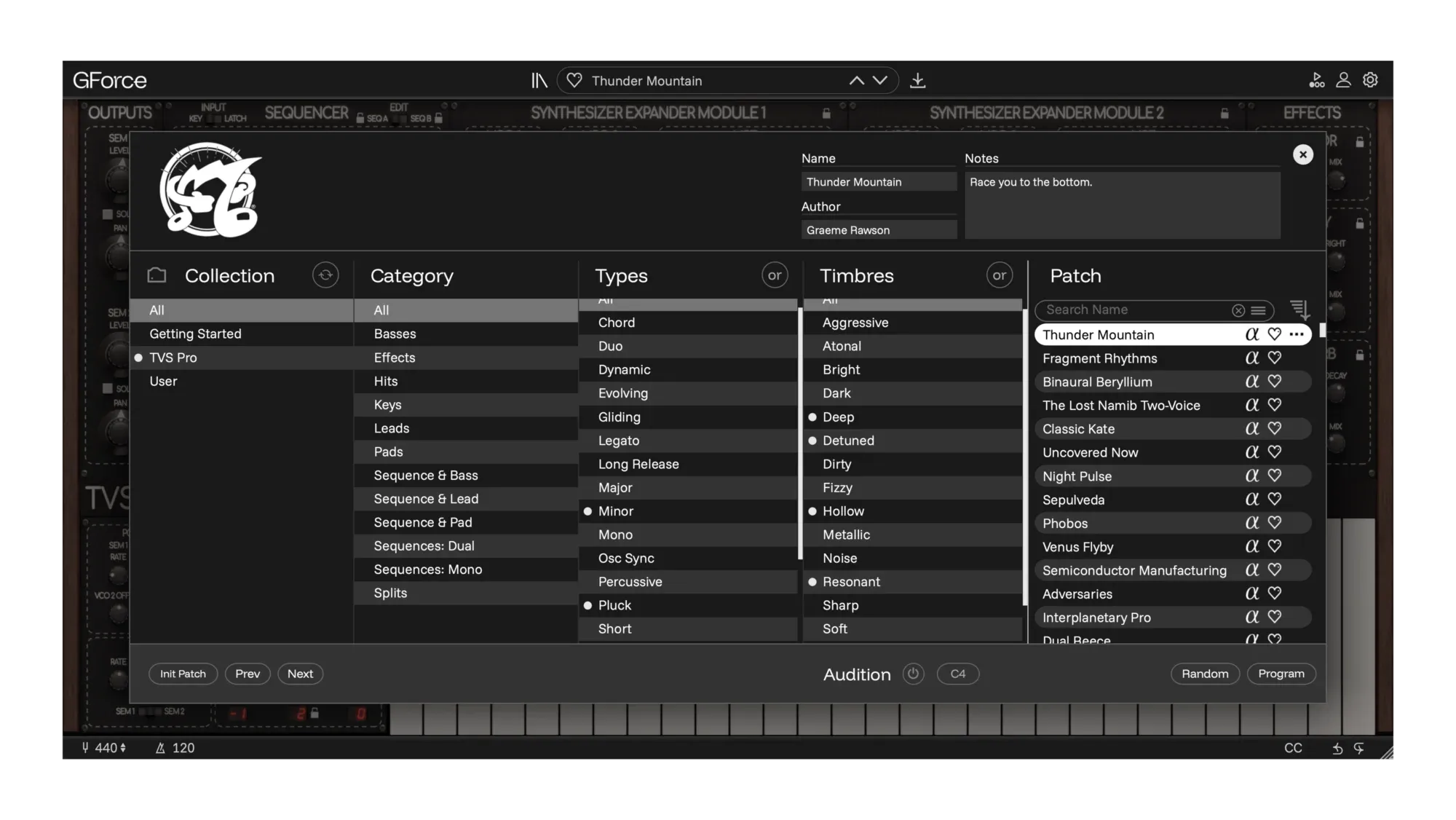Screen dimensions: 1456x820
Task: Favorite the current patch in the top bar
Action: click(574, 80)
